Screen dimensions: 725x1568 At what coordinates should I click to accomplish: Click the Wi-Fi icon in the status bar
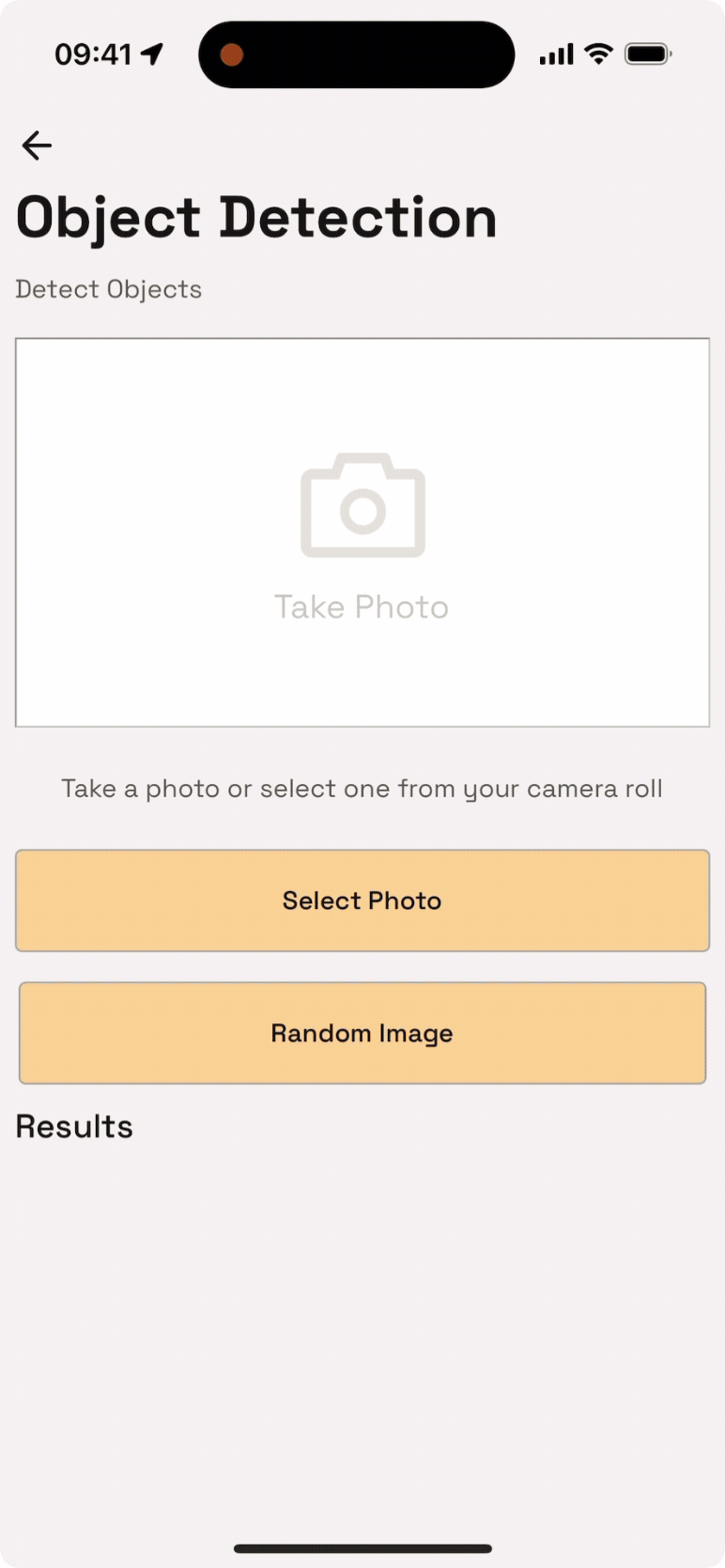click(x=597, y=54)
